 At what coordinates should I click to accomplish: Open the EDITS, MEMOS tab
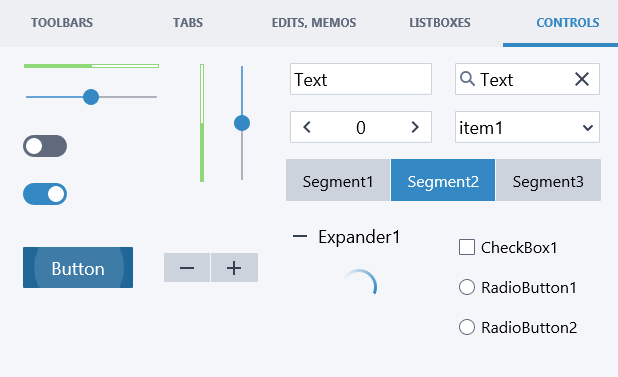point(314,23)
